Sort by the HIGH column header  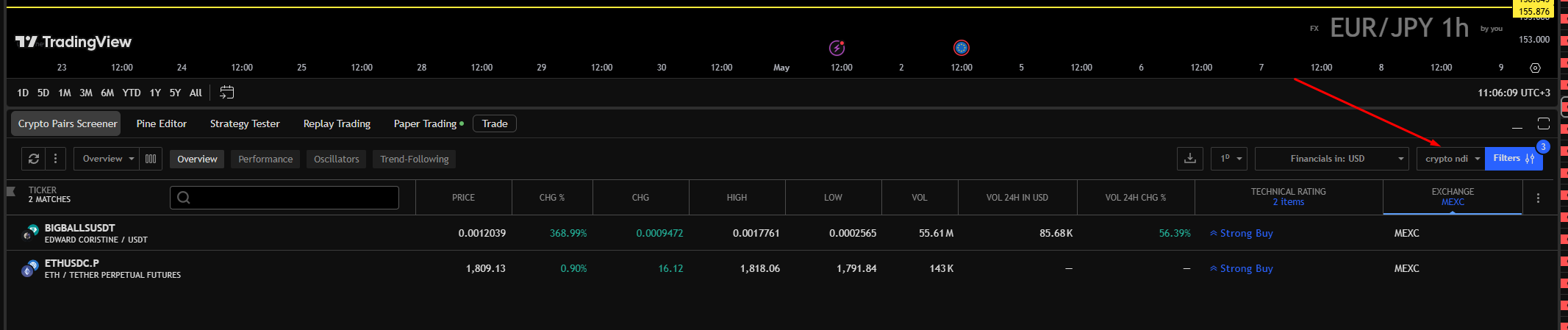pos(737,198)
